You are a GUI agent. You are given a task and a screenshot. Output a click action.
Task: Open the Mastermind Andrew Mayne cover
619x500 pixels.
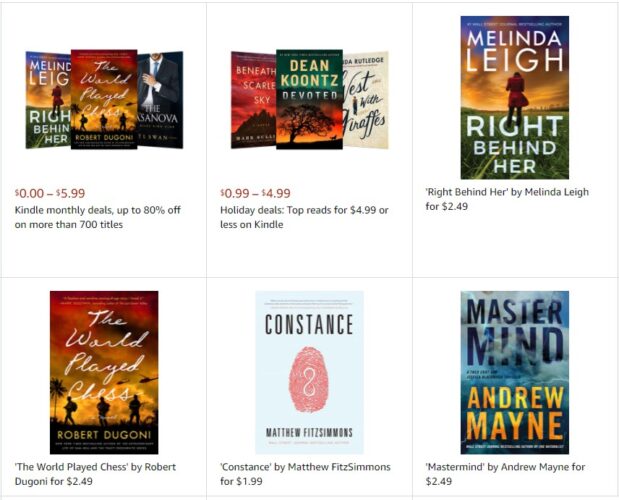click(514, 372)
